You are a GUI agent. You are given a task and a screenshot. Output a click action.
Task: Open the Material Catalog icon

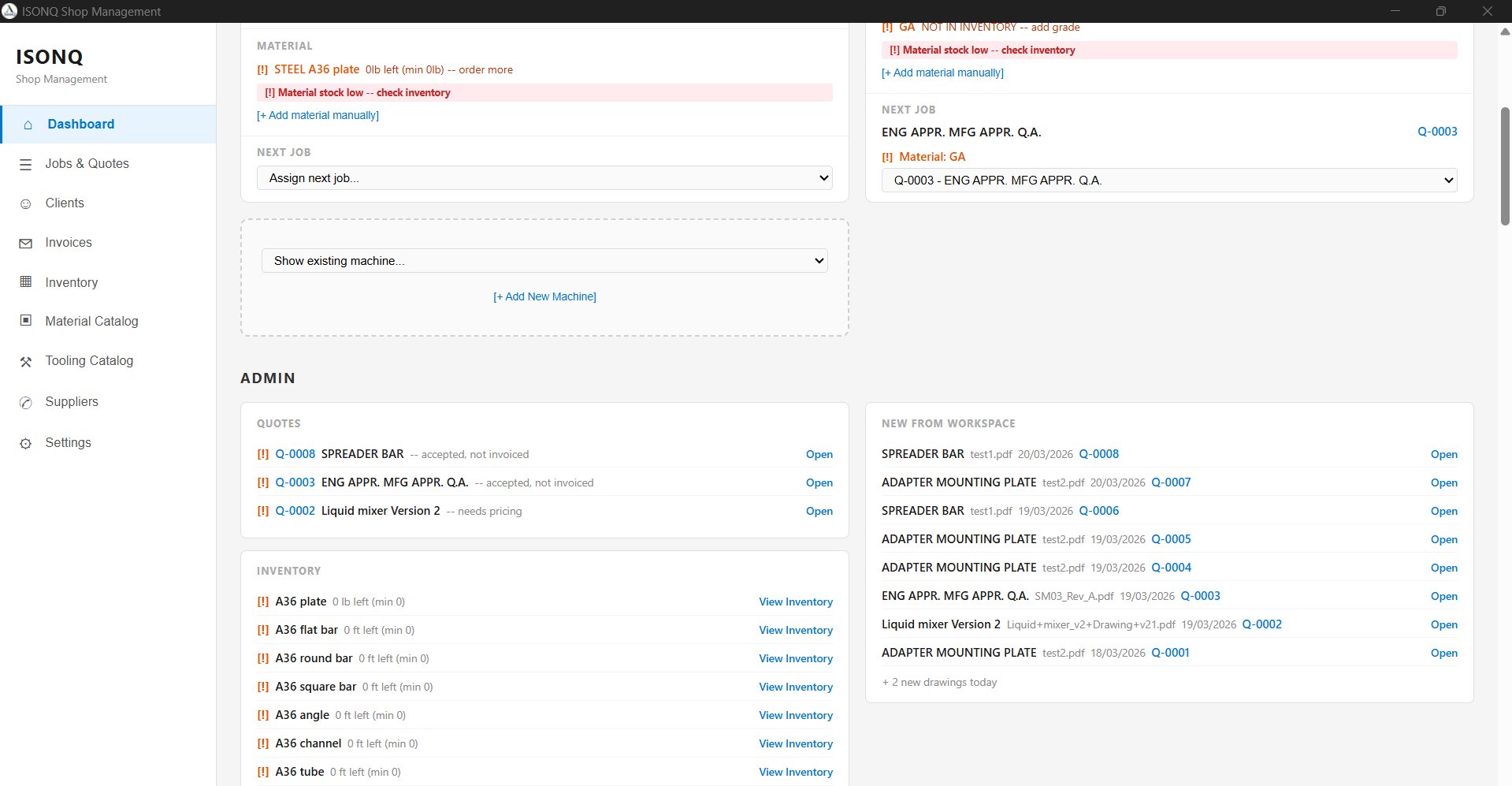click(x=26, y=321)
